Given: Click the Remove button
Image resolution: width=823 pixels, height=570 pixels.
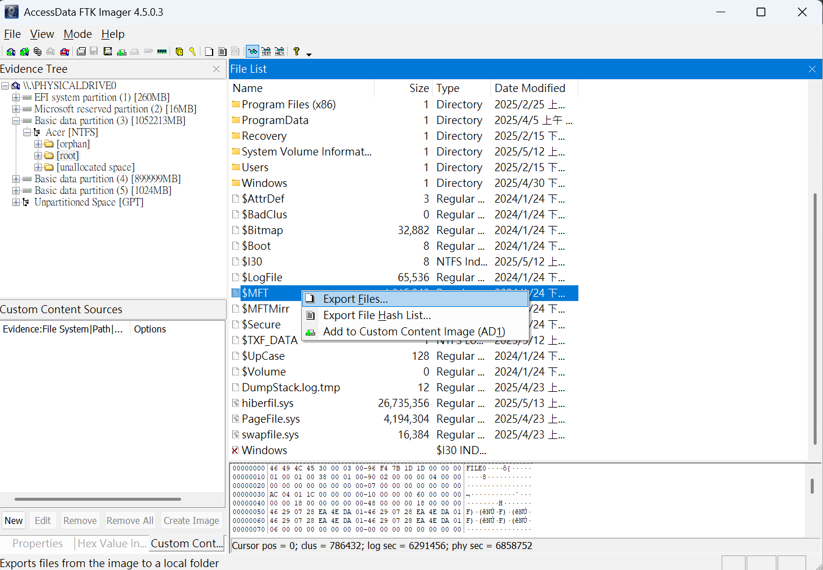Looking at the screenshot, I should (x=80, y=521).
